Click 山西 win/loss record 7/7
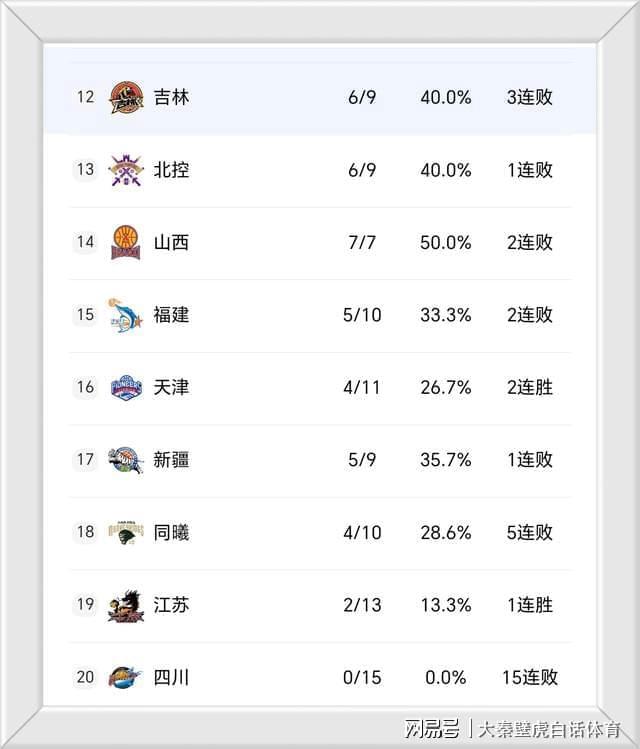This screenshot has height=749, width=640. coord(362,242)
